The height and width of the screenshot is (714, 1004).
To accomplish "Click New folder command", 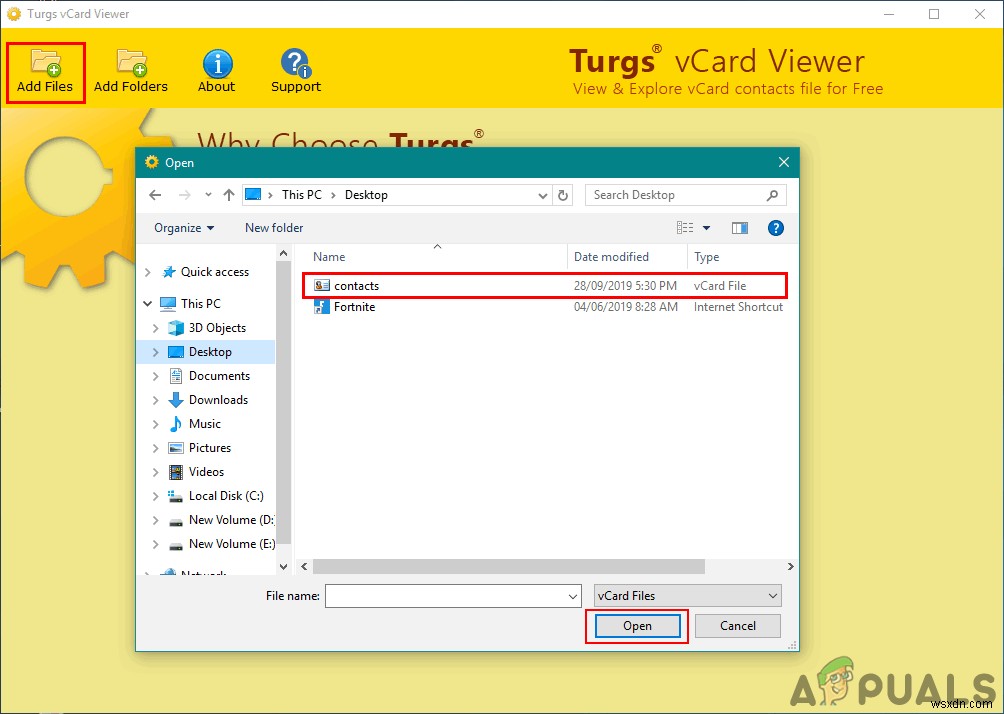I will tap(274, 228).
